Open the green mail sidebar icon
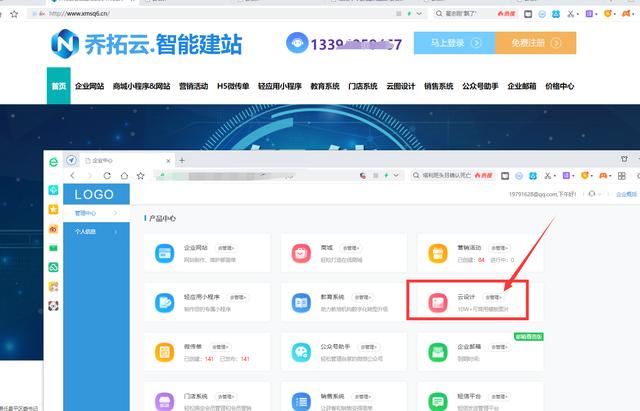The height and width of the screenshot is (411, 640). pos(53,248)
